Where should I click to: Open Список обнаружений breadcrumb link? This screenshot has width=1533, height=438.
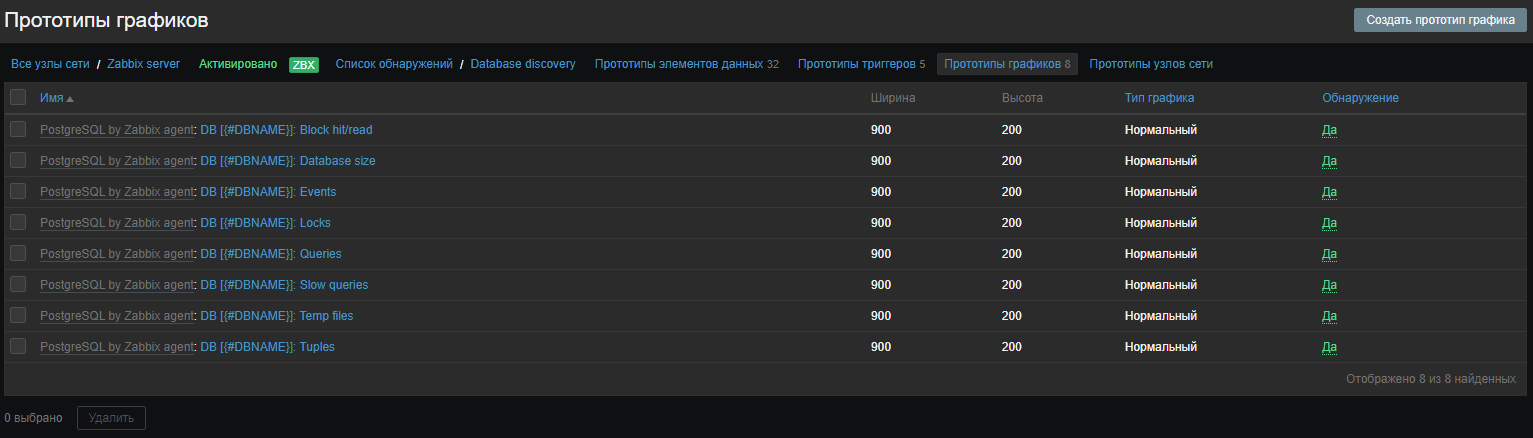coord(394,64)
